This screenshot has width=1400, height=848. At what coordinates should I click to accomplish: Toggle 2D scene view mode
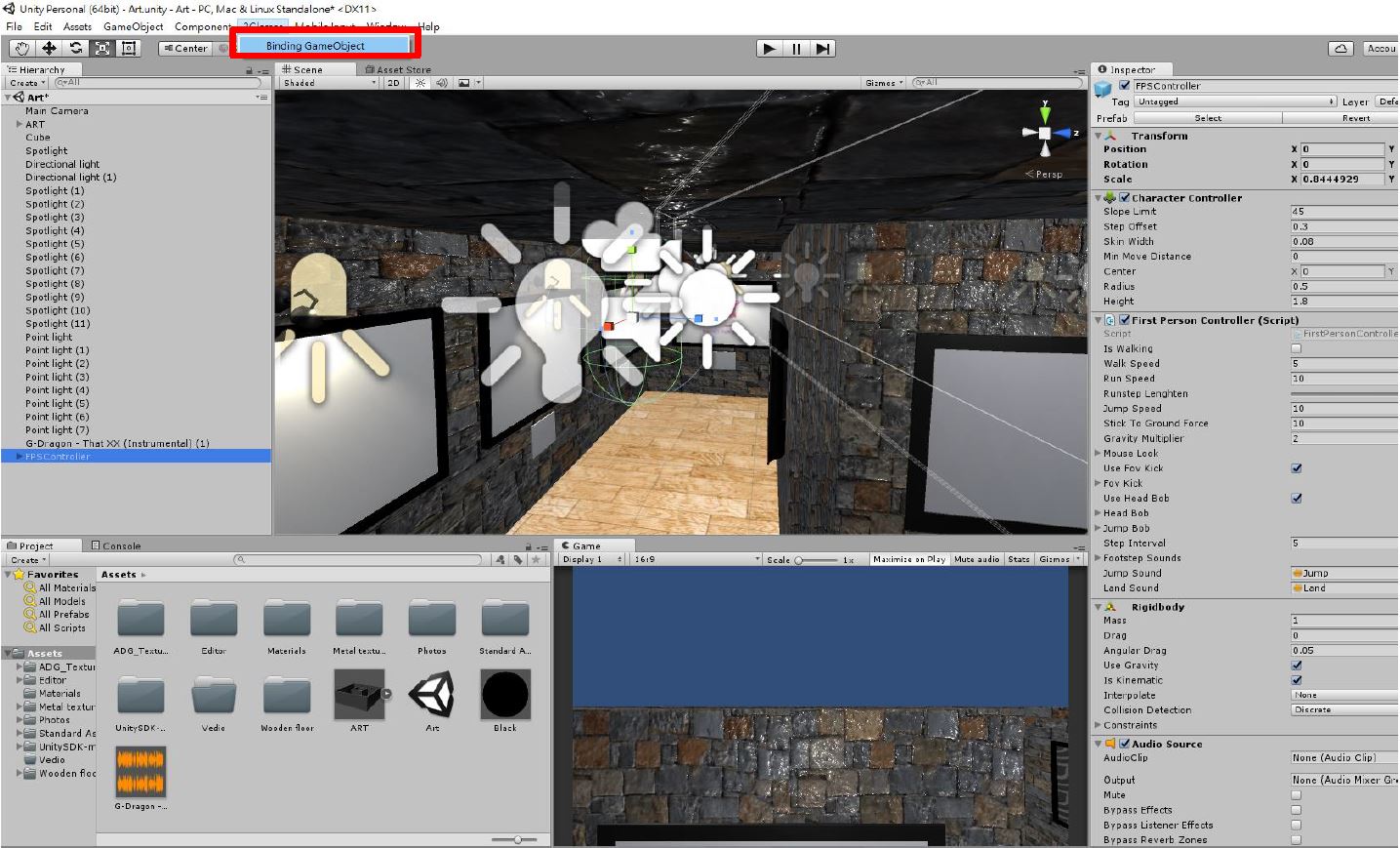pos(392,83)
